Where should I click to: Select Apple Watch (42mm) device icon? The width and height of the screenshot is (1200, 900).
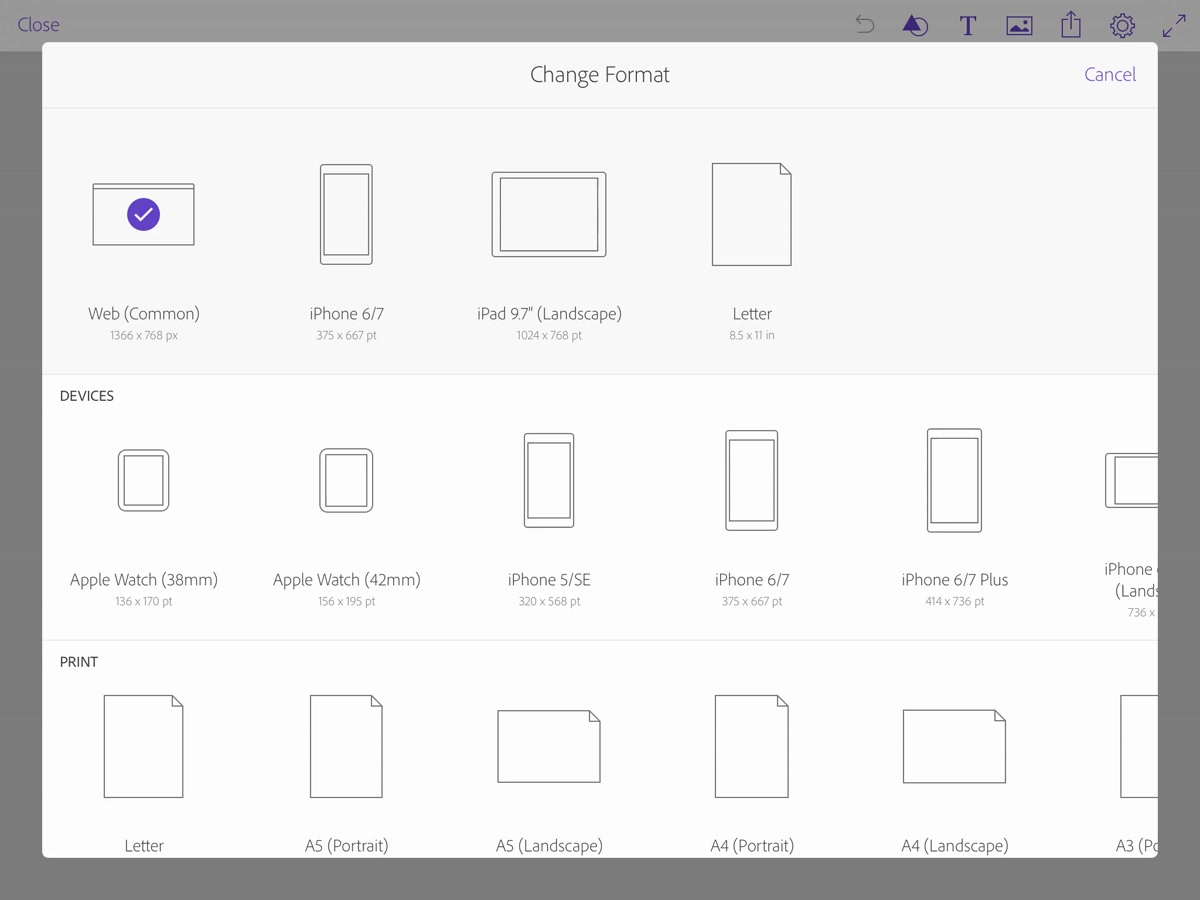click(346, 480)
